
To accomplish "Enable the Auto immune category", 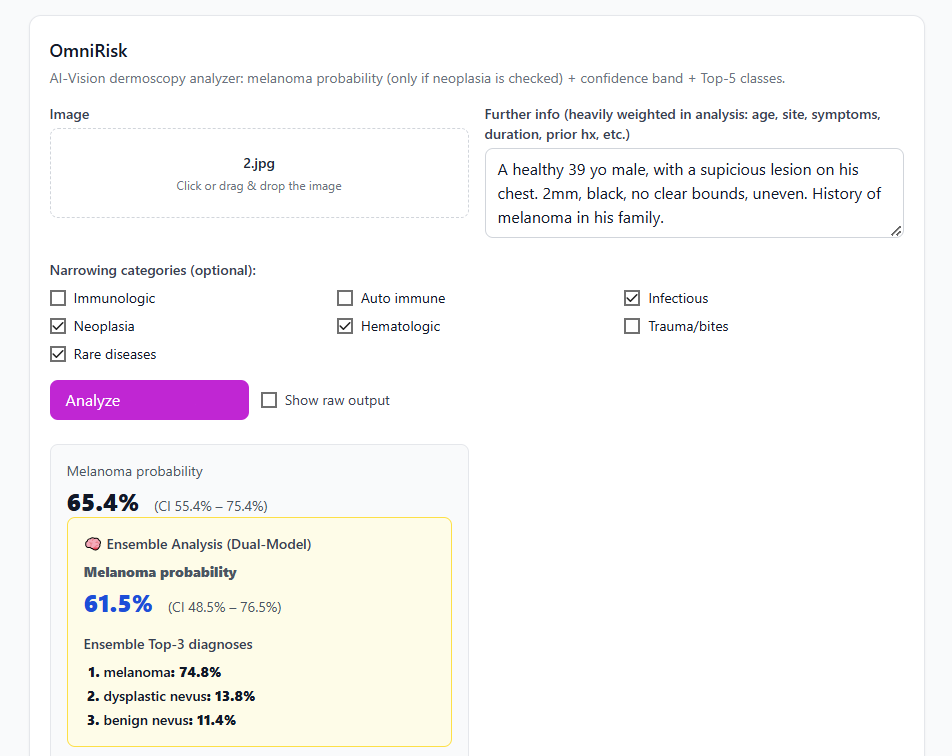I will [345, 297].
